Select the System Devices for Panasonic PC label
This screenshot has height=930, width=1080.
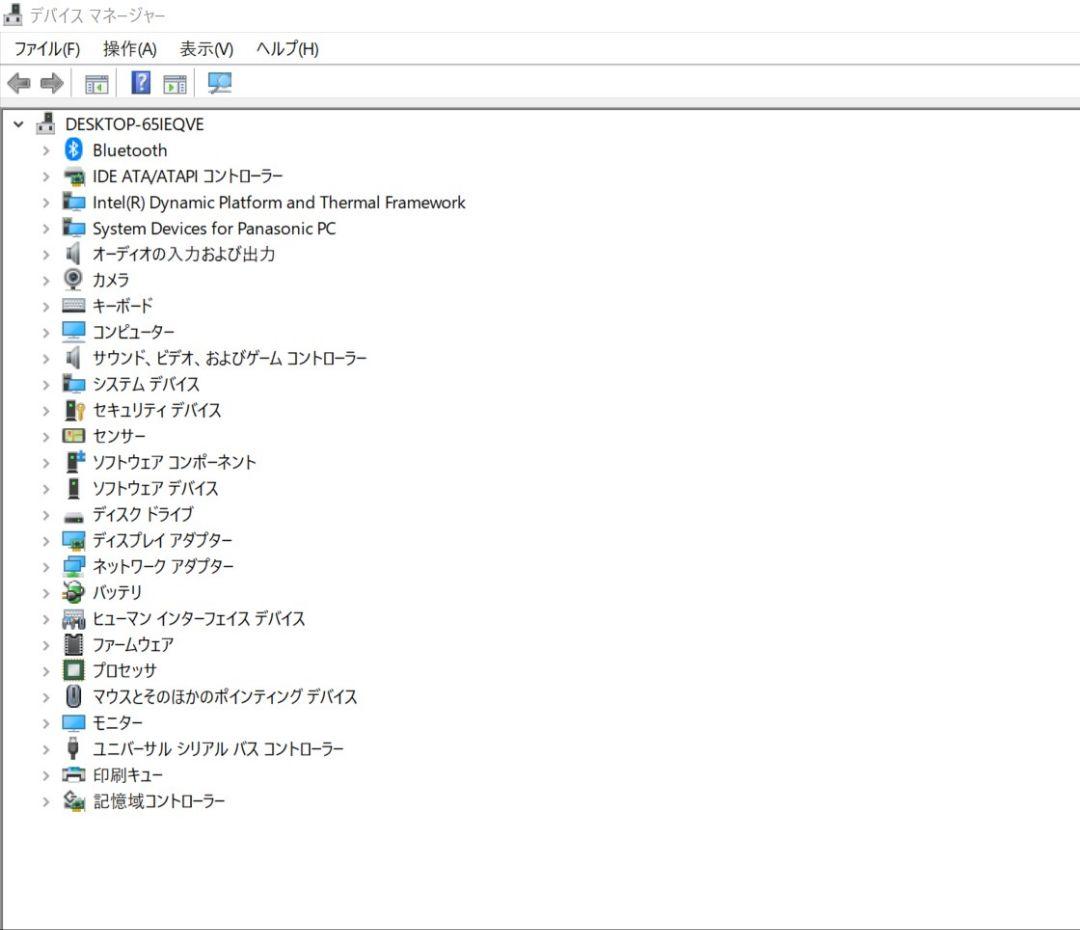tap(214, 229)
